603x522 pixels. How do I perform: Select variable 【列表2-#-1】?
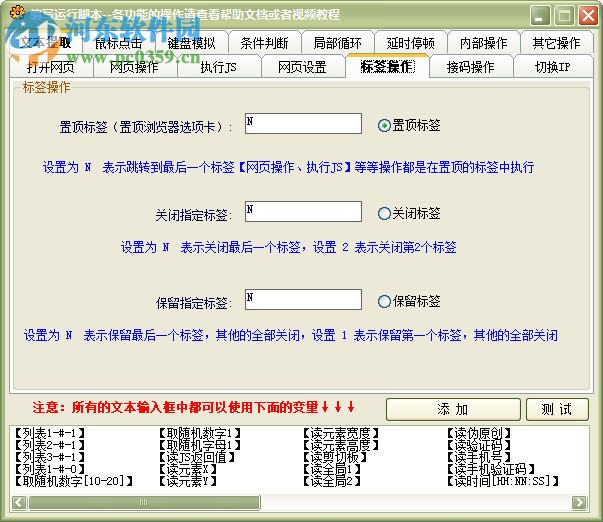click(50, 445)
